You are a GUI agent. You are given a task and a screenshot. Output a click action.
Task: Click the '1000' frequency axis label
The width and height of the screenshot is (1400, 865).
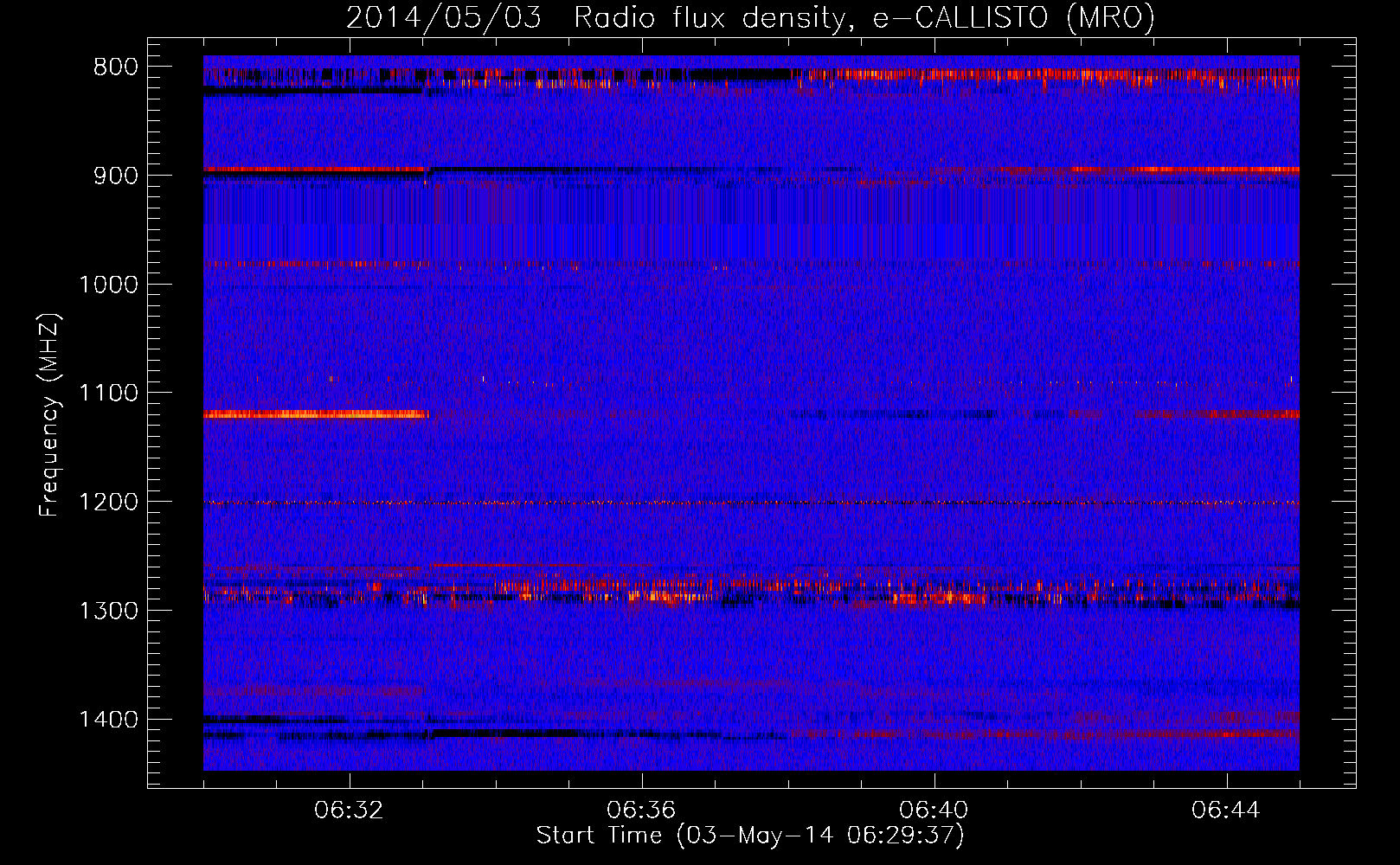(x=108, y=285)
